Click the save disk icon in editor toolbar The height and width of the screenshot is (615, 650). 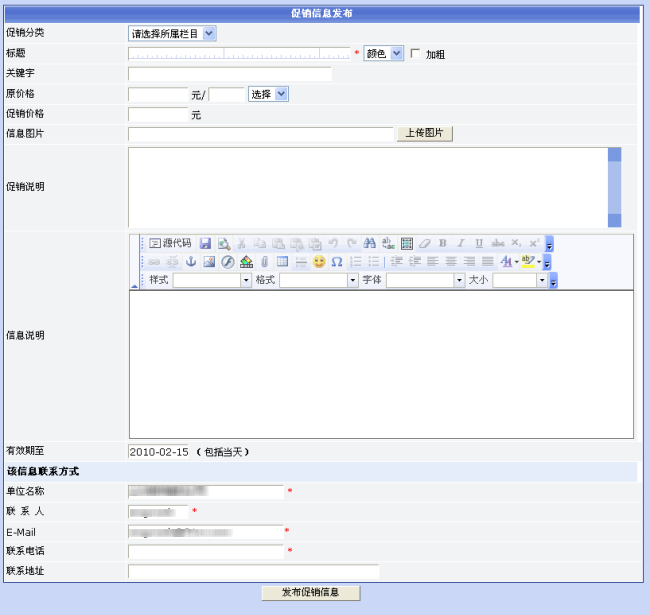tap(205, 243)
